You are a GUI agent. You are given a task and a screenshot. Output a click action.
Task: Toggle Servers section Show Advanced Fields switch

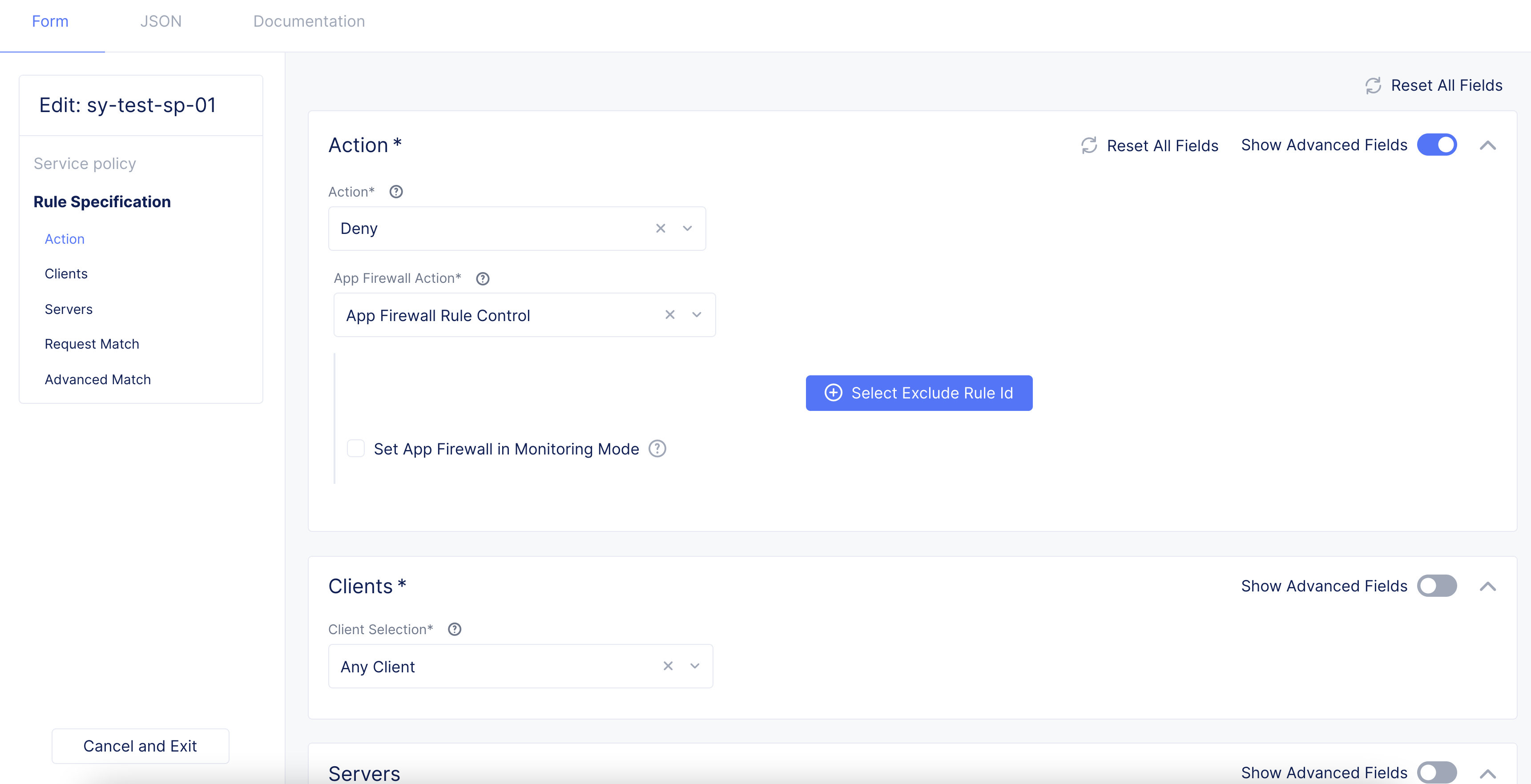pyautogui.click(x=1437, y=772)
